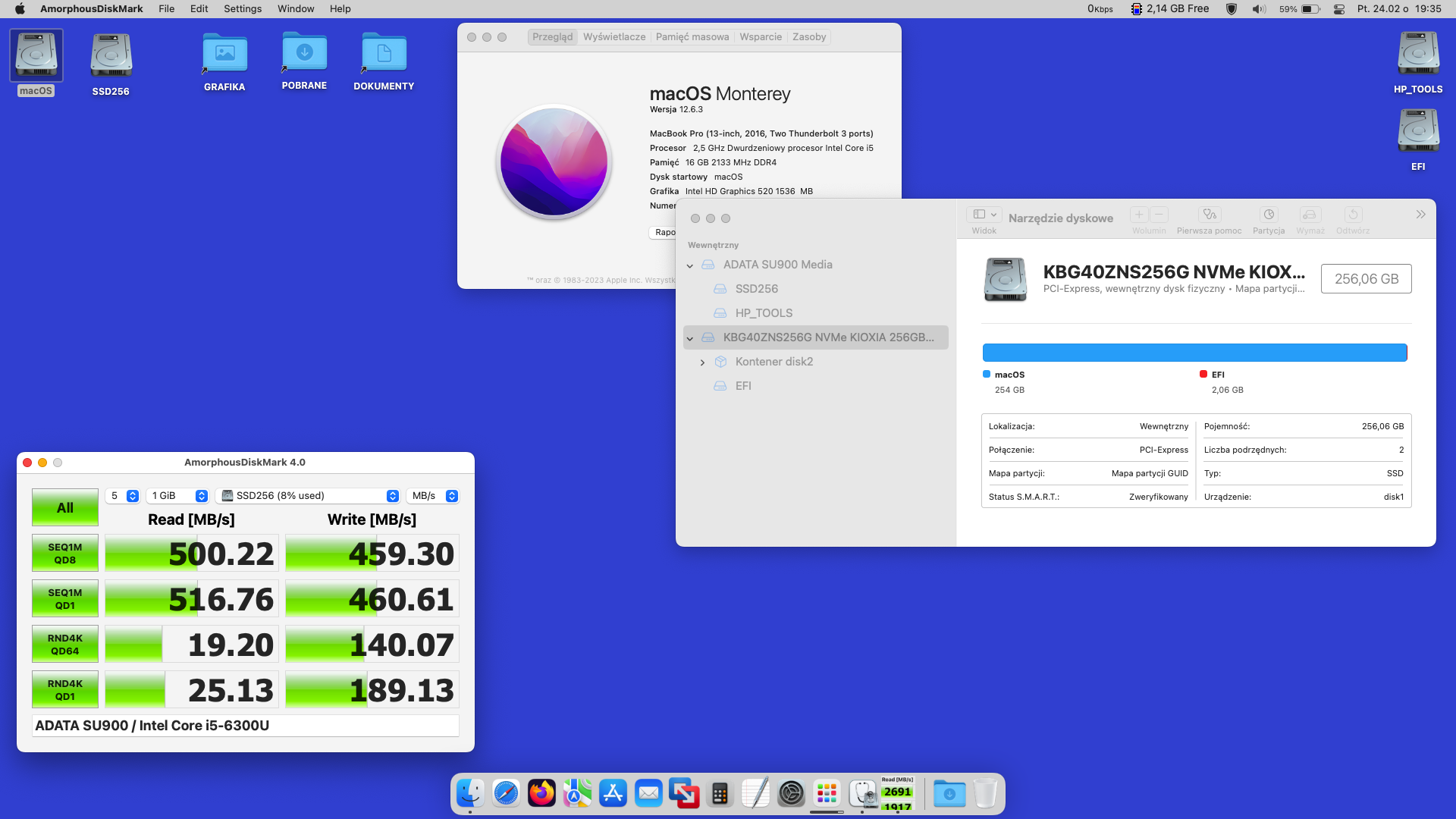Select DOKUMENTY folder on desktop
Viewport: 1456px width, 819px height.
[384, 53]
